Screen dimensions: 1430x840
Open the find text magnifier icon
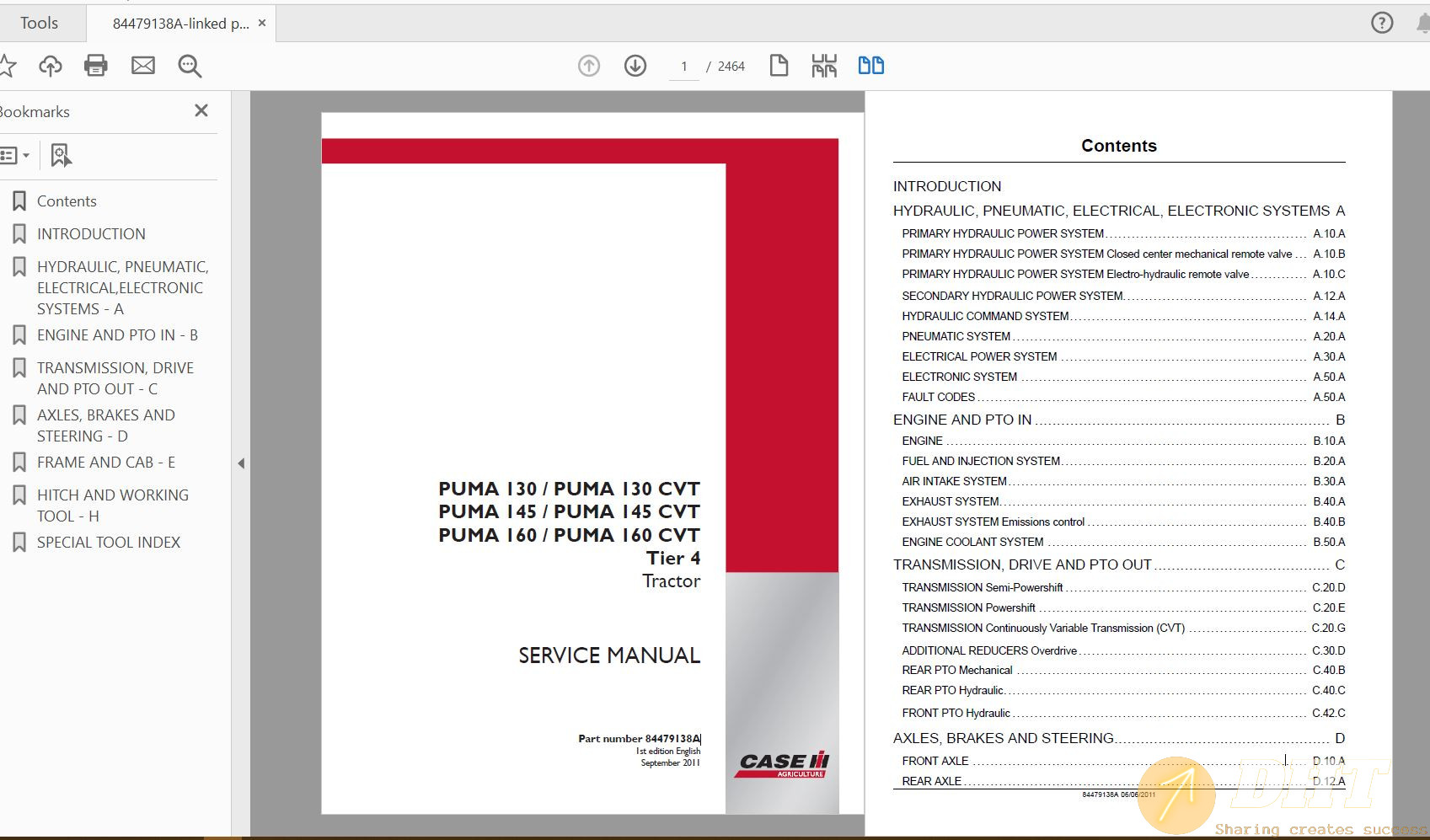[x=190, y=66]
